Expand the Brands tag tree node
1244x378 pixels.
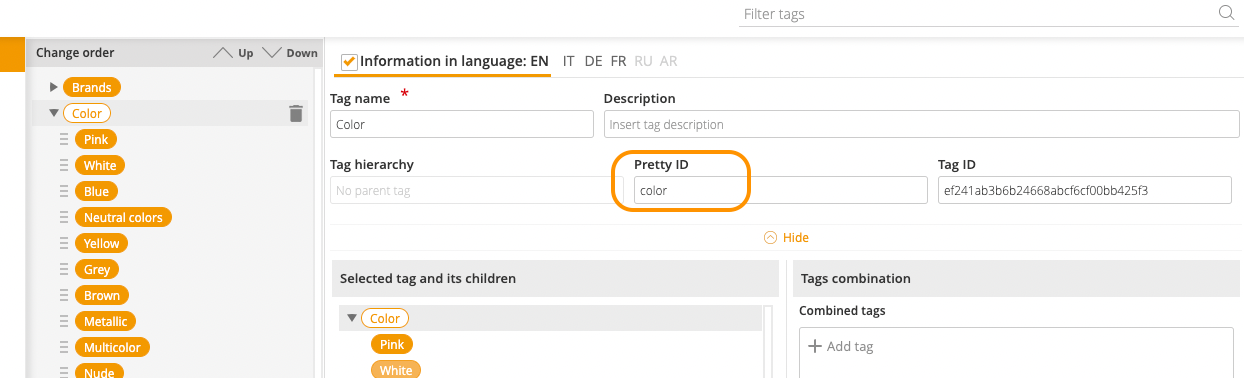pyautogui.click(x=54, y=88)
